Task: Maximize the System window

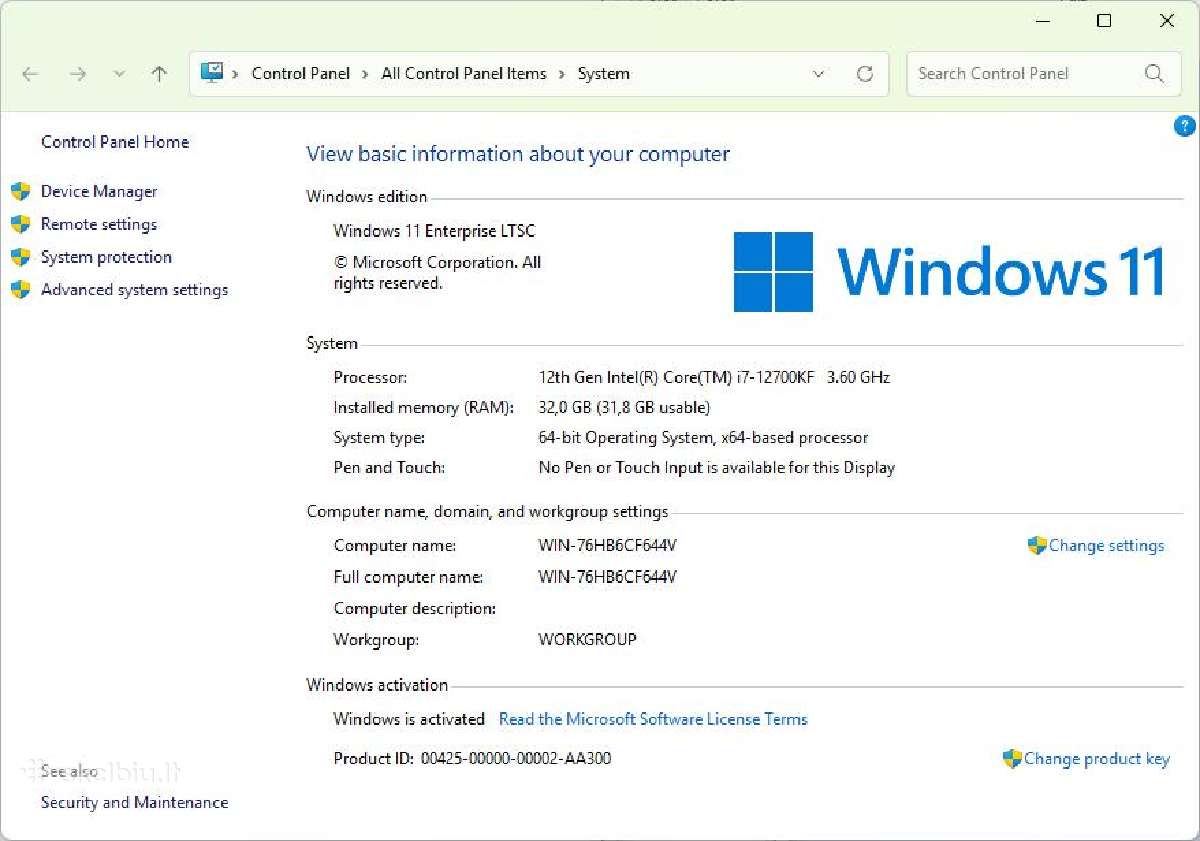Action: [x=1104, y=20]
